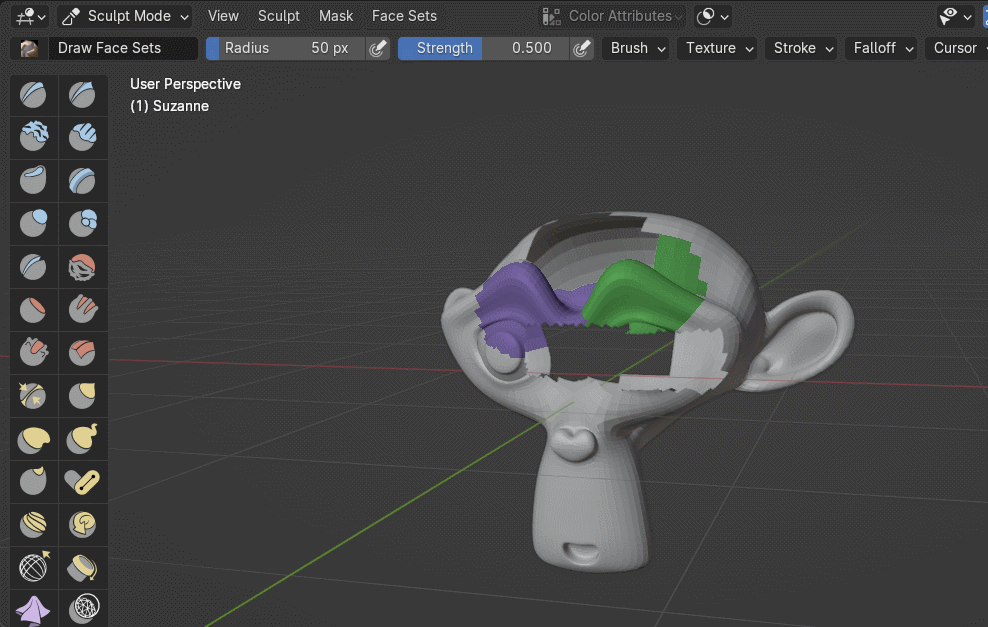Expand the Stroke settings dropdown
Screen dimensions: 988x627
801,49
